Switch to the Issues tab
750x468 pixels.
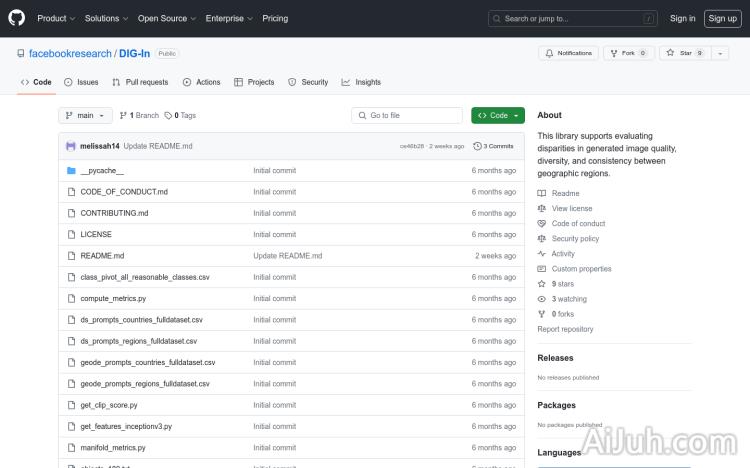pyautogui.click(x=81, y=82)
